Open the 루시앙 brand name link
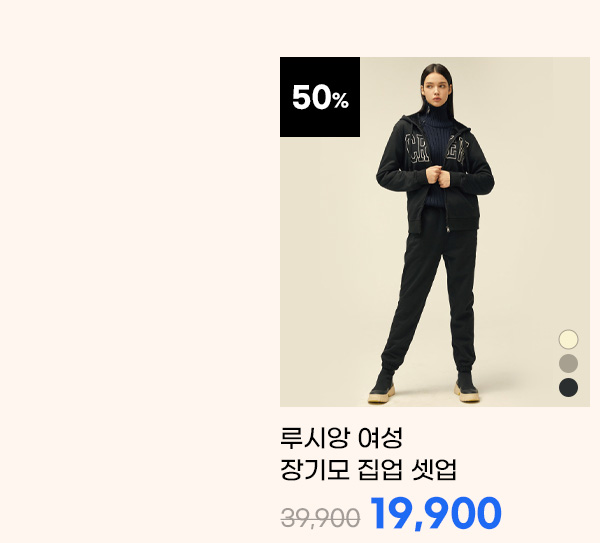The width and height of the screenshot is (600, 543). (315, 438)
